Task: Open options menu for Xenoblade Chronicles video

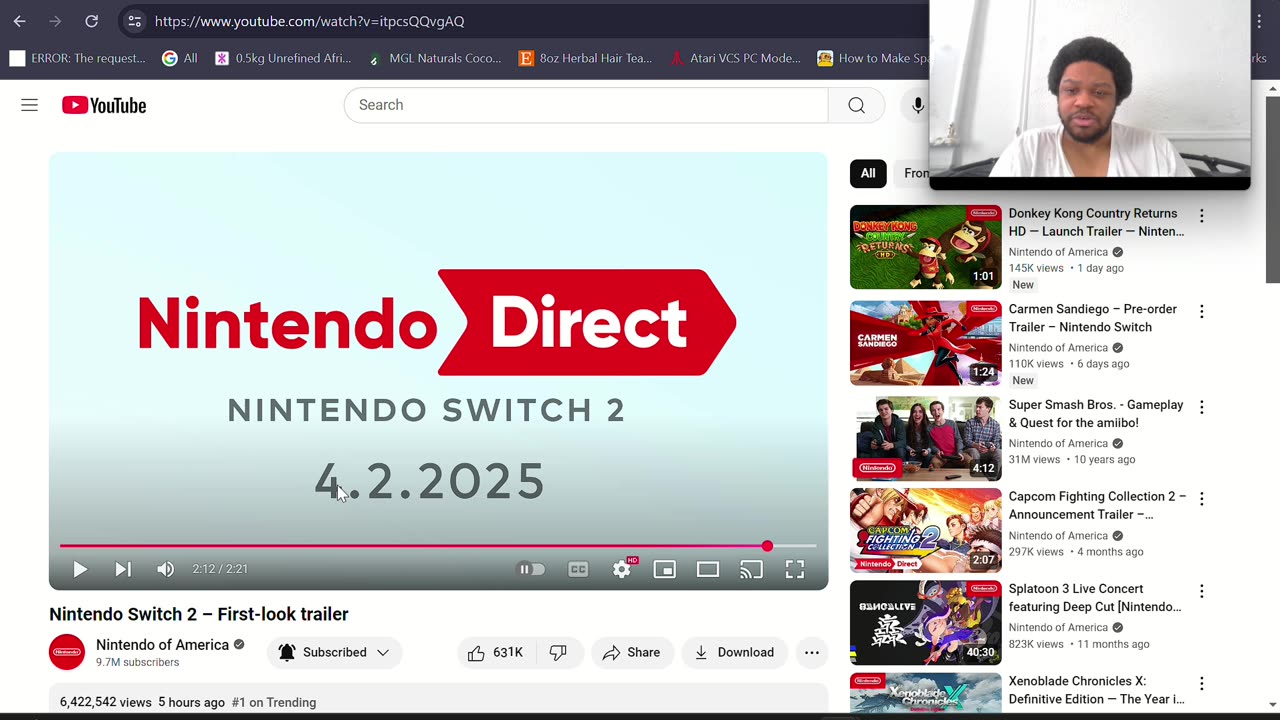Action: (1201, 684)
